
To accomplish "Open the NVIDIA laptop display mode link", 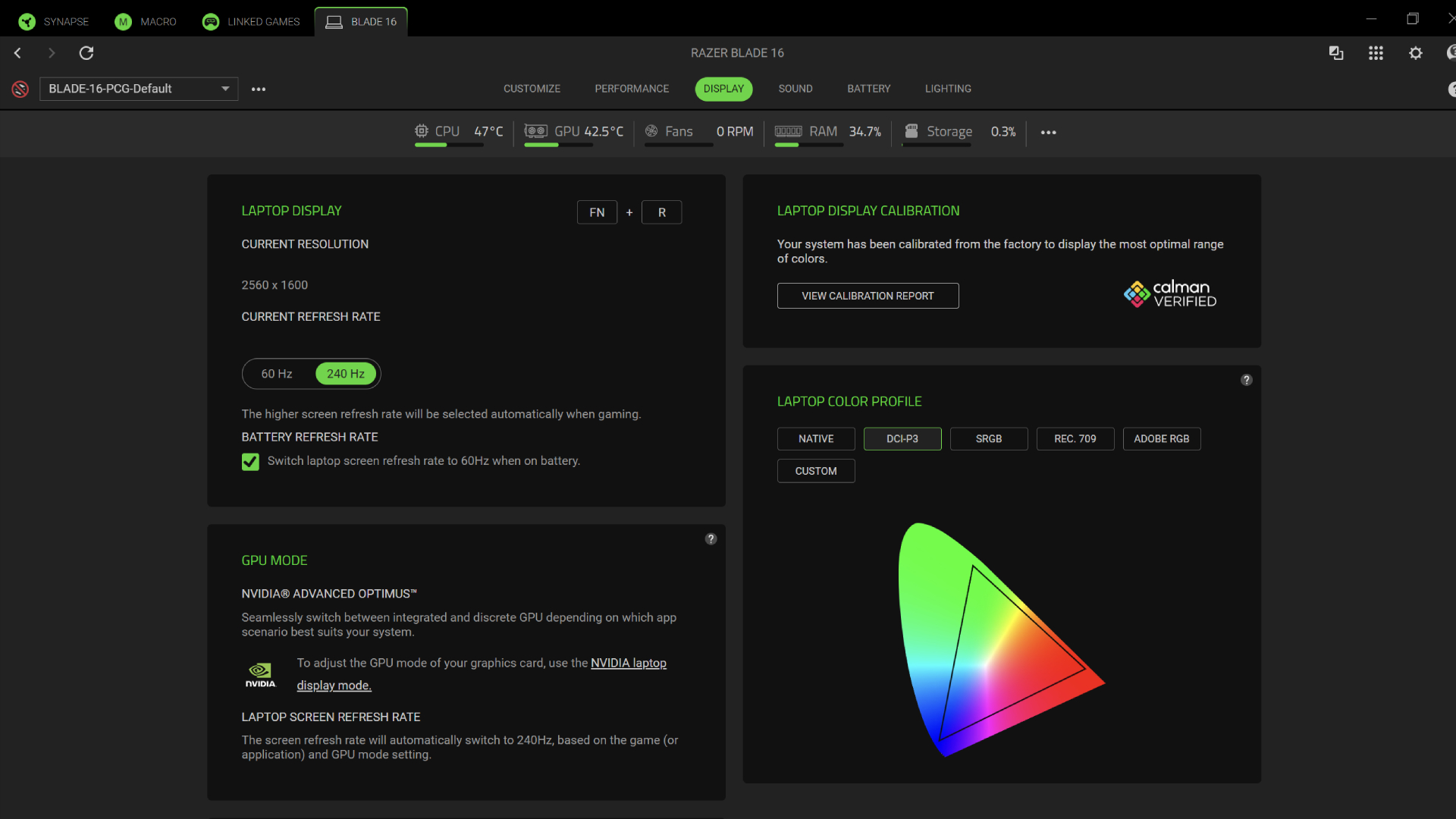I will point(629,663).
